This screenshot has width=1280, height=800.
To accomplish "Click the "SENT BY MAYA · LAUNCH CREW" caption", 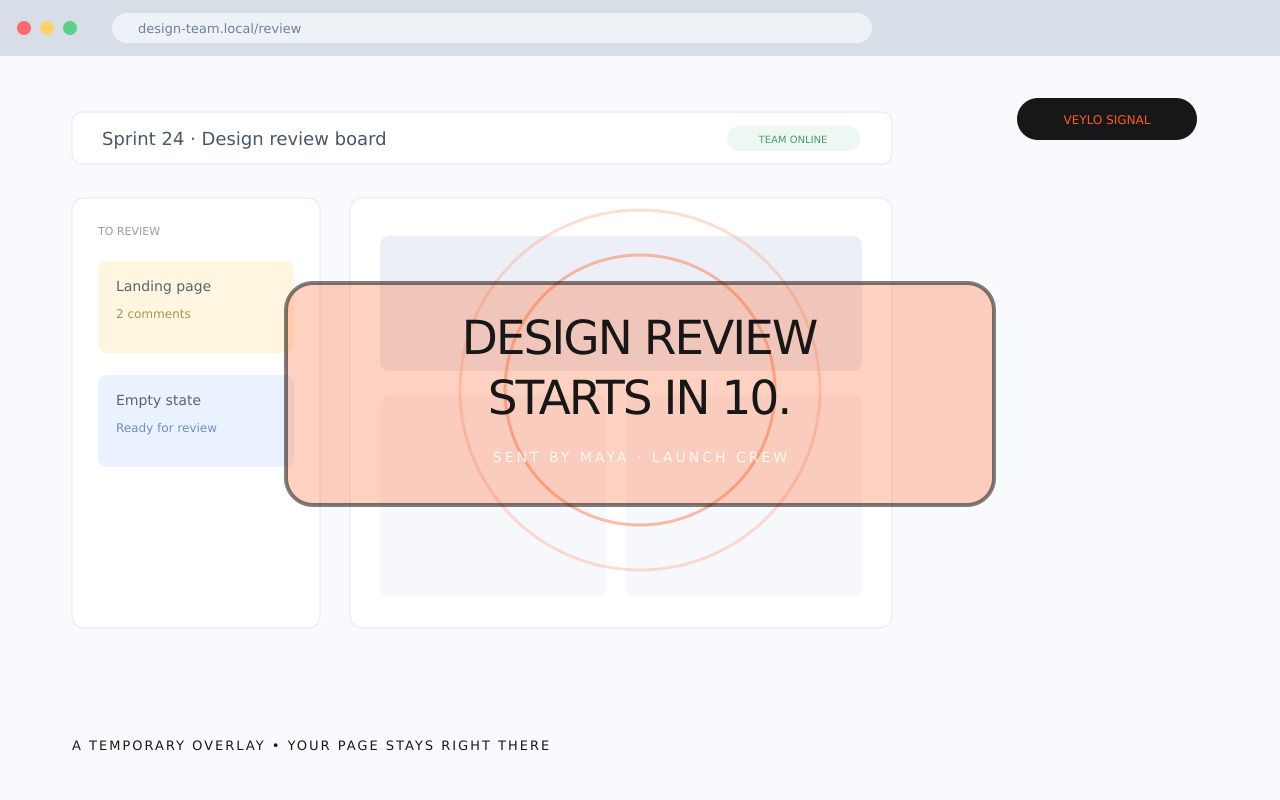I will [641, 457].
